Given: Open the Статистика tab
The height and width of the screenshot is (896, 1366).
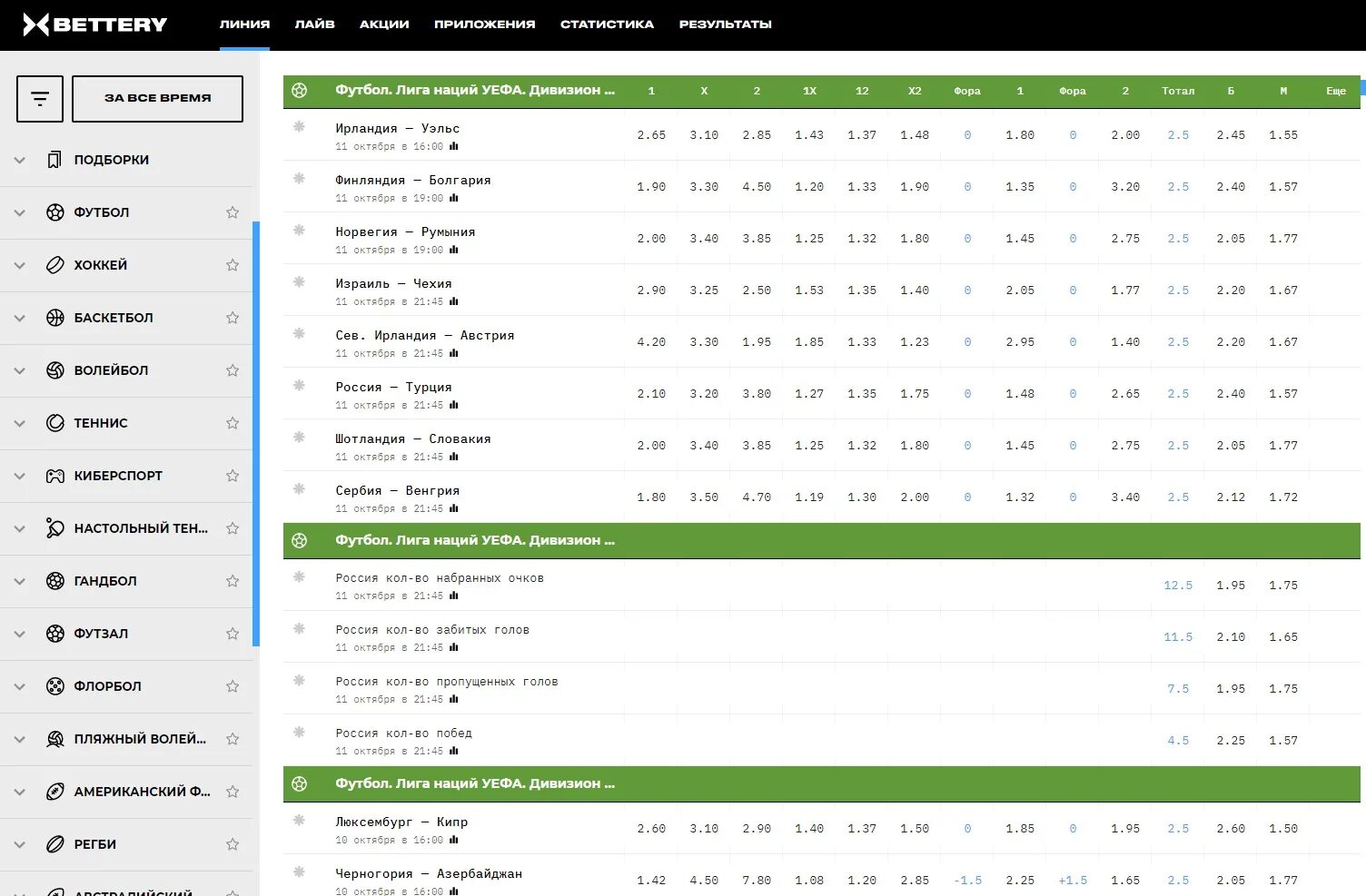Looking at the screenshot, I should point(607,25).
